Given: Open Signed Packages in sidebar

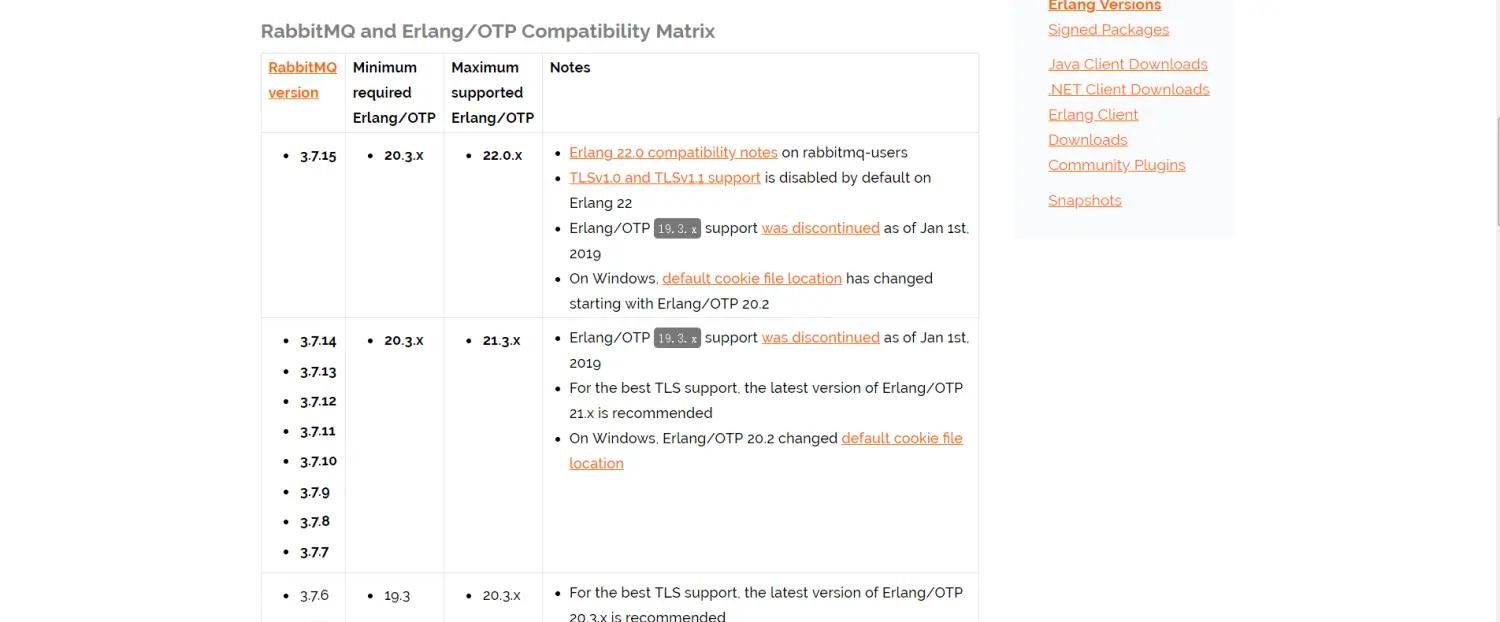Looking at the screenshot, I should pos(1108,30).
